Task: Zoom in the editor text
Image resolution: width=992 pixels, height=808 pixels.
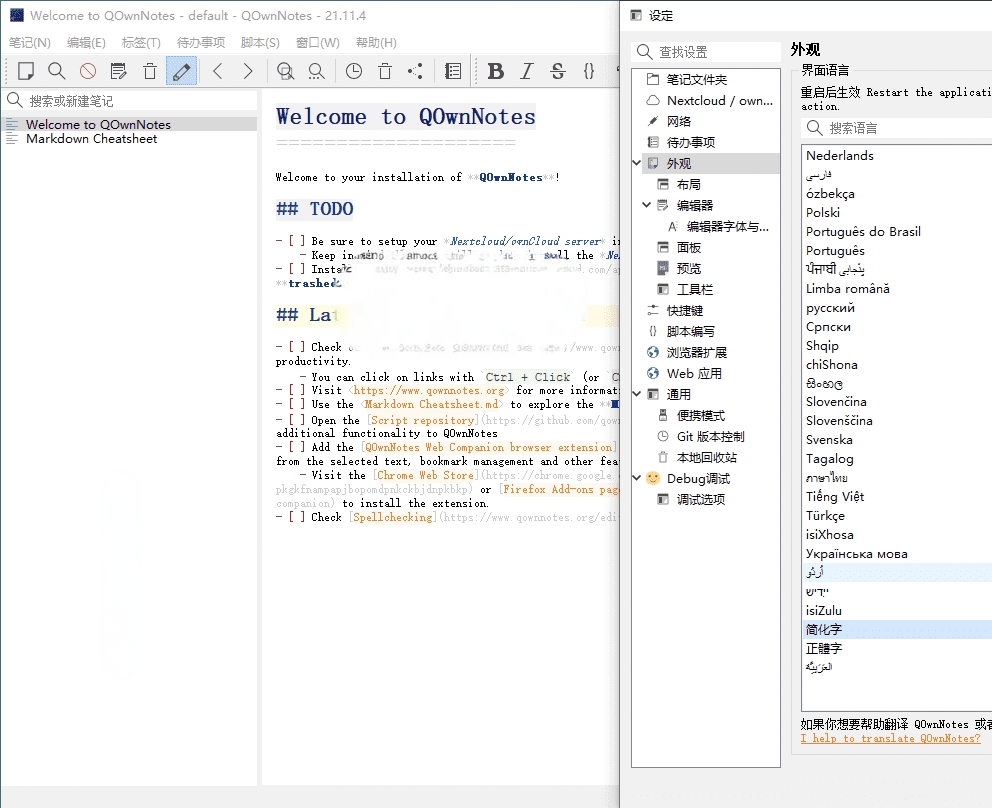Action: pyautogui.click(x=285, y=71)
